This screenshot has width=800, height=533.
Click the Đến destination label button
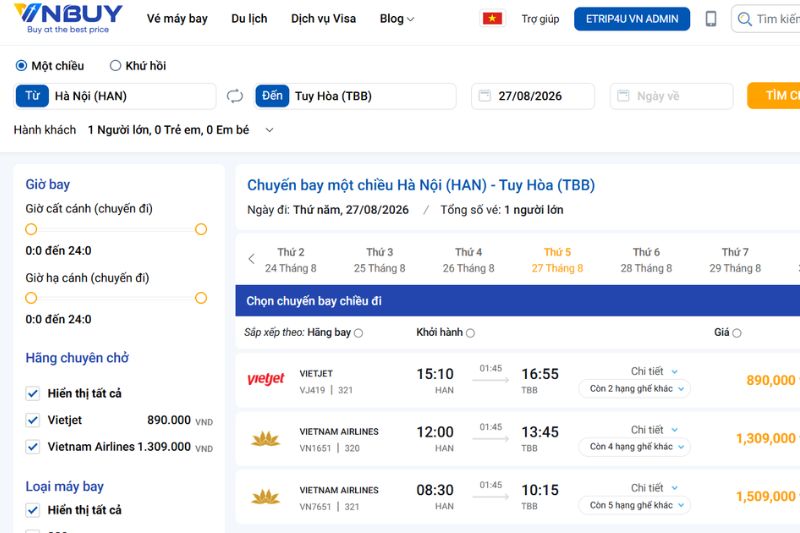click(272, 96)
